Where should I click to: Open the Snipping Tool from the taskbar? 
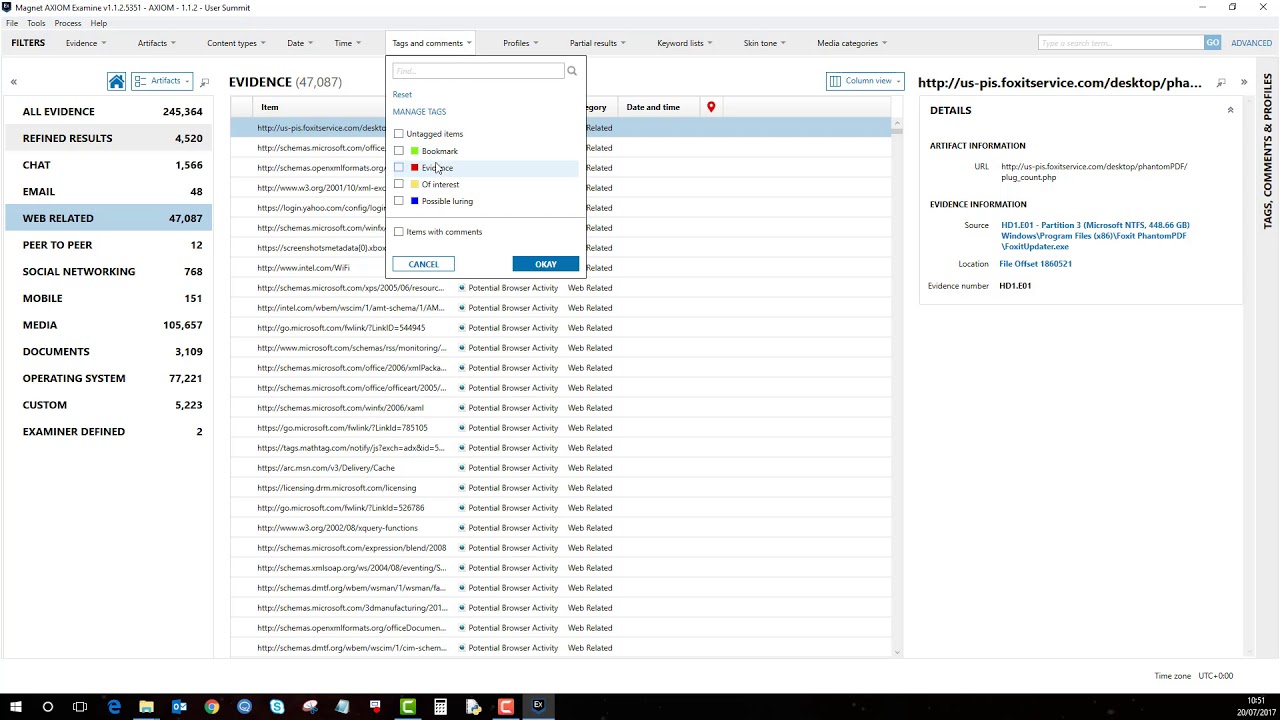310,706
